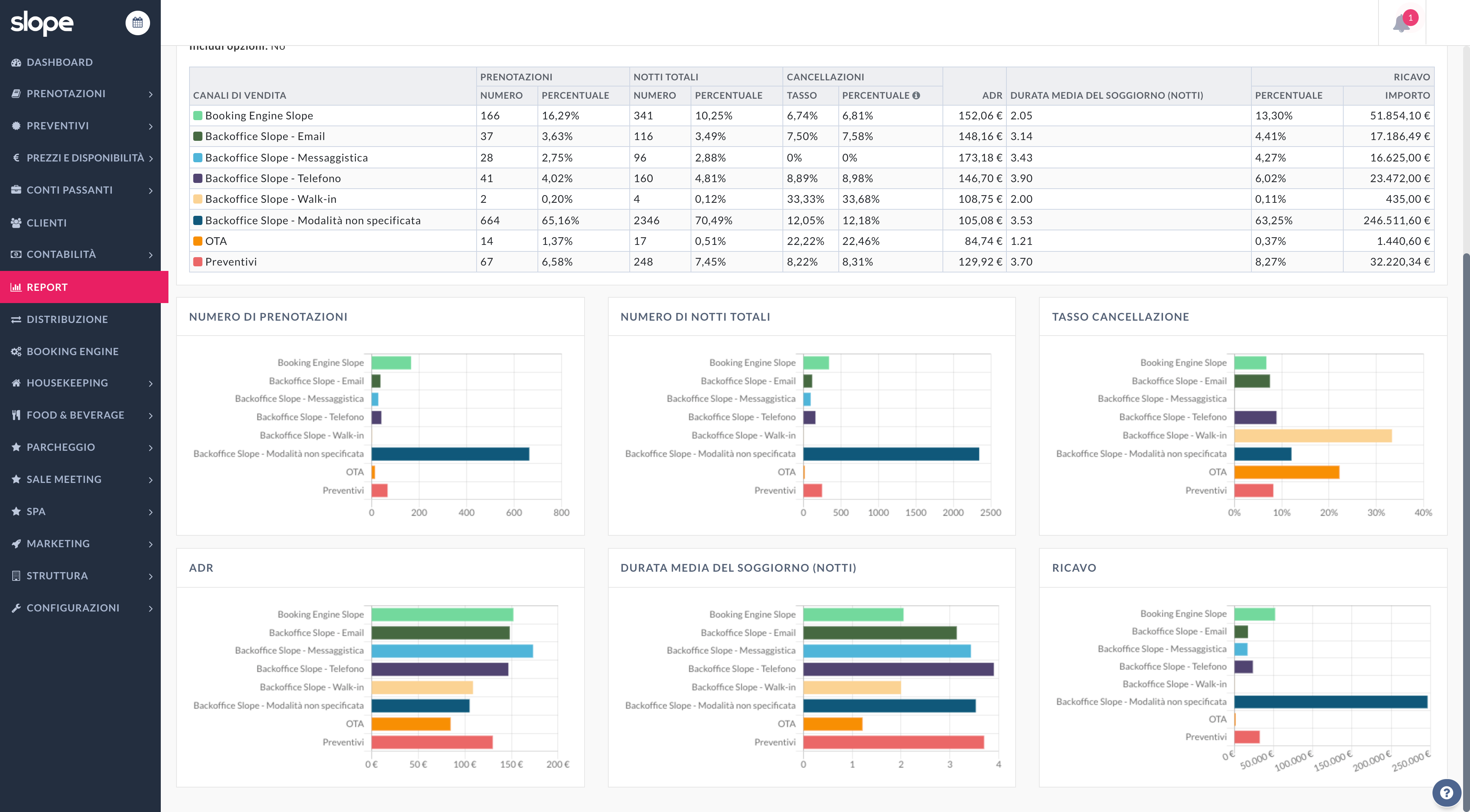The height and width of the screenshot is (812, 1470).
Task: Open Dashboard from the sidebar
Action: click(x=59, y=62)
